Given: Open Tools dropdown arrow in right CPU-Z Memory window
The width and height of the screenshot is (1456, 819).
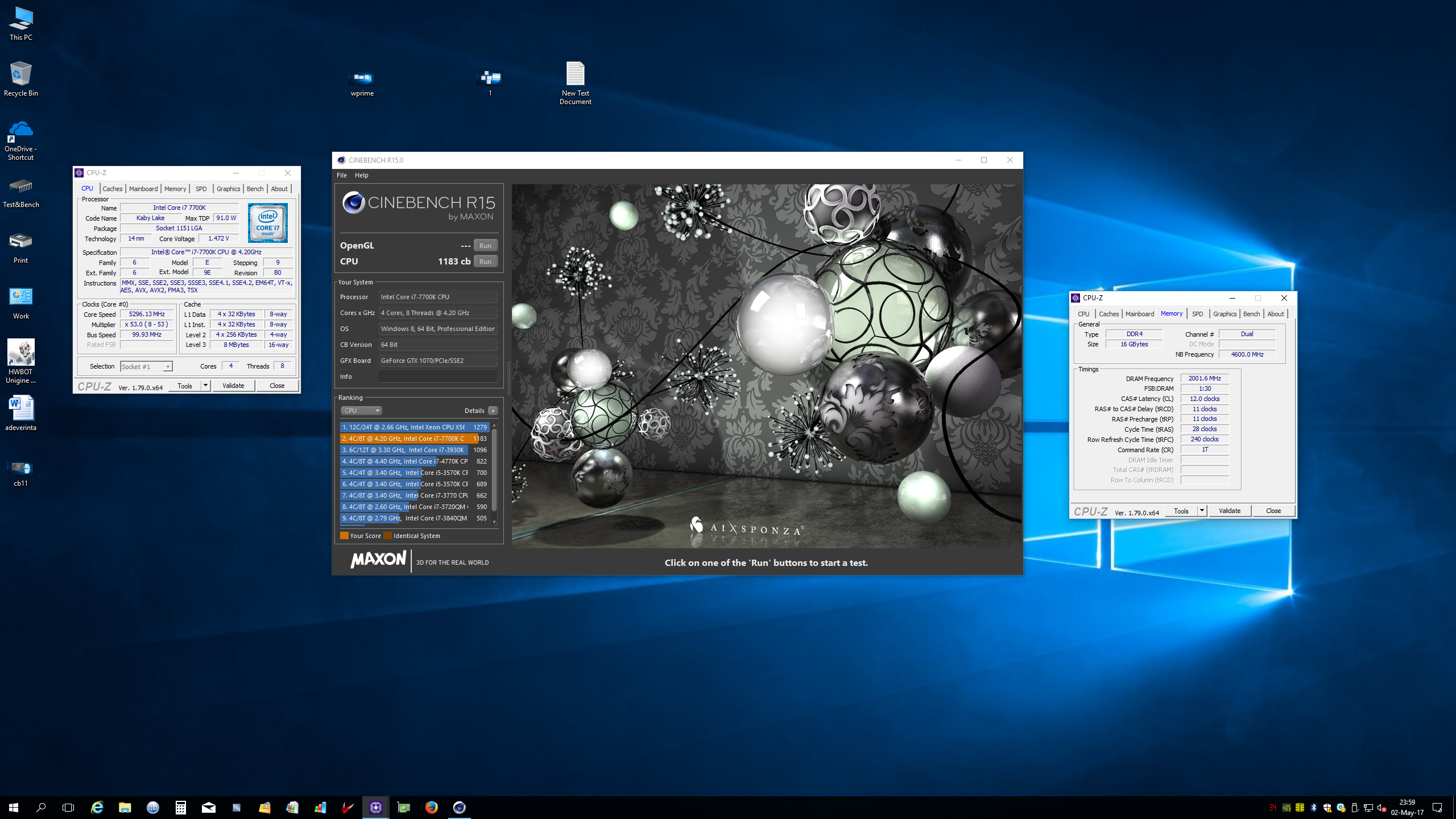Looking at the screenshot, I should tap(1201, 511).
